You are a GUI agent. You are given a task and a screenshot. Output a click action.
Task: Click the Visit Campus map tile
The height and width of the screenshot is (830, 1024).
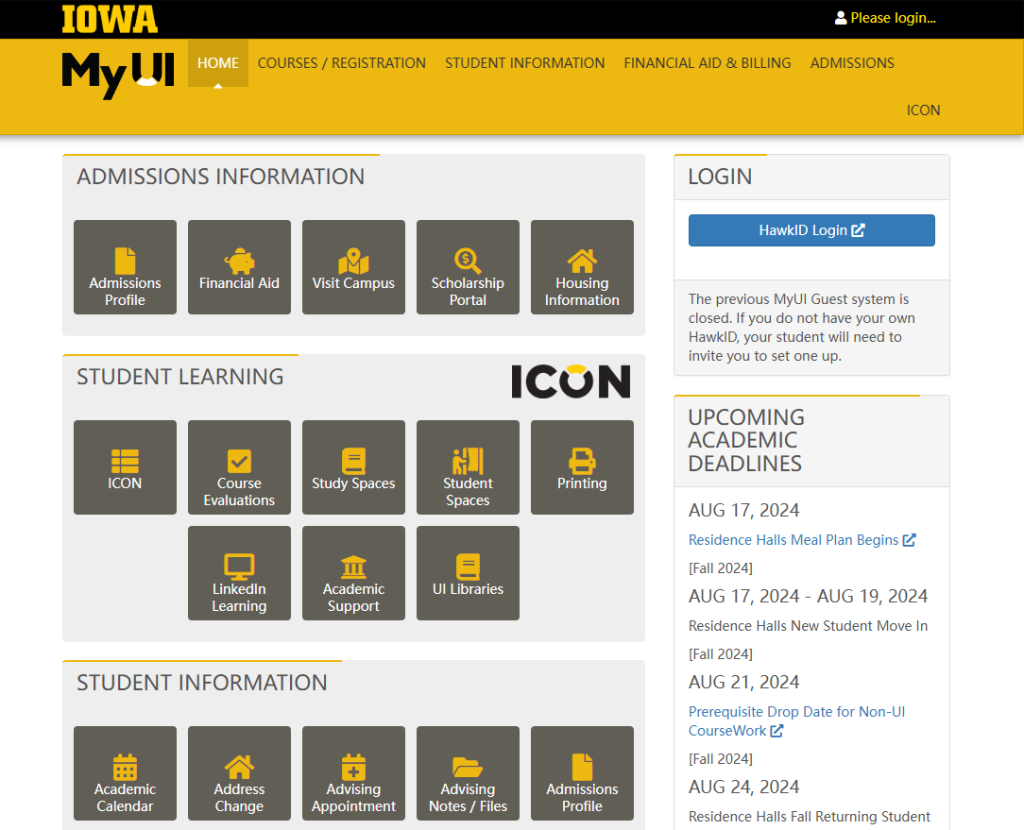(353, 267)
